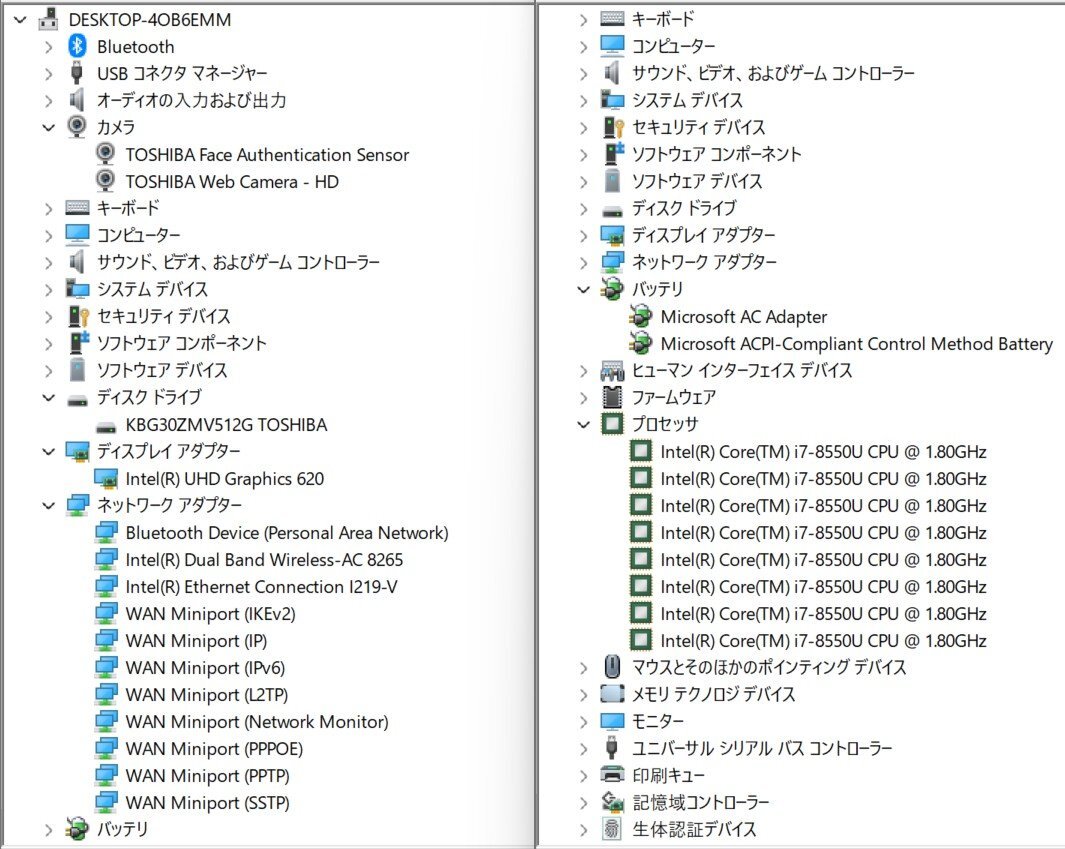
Task: Collapse the カメラ category
Action: [48, 127]
